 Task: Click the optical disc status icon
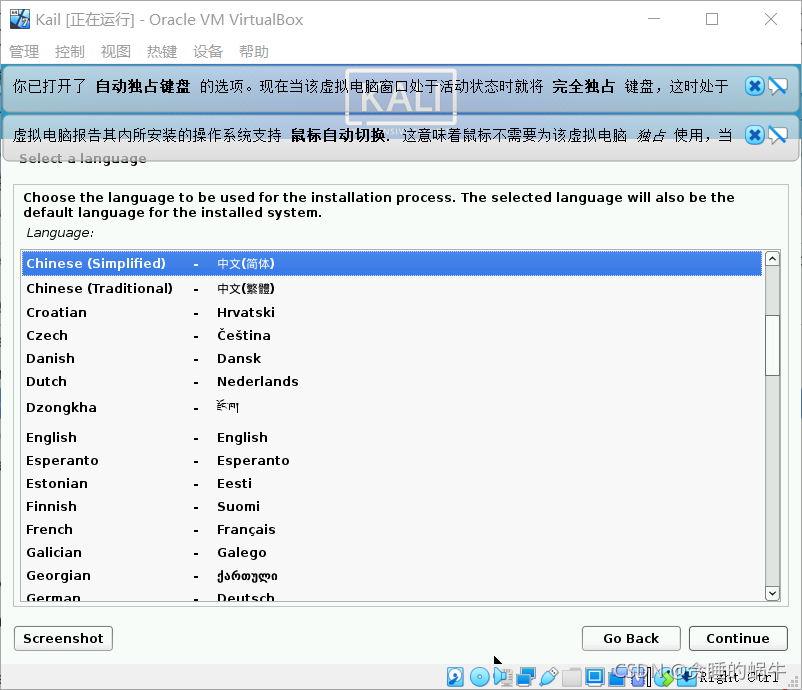(480, 677)
